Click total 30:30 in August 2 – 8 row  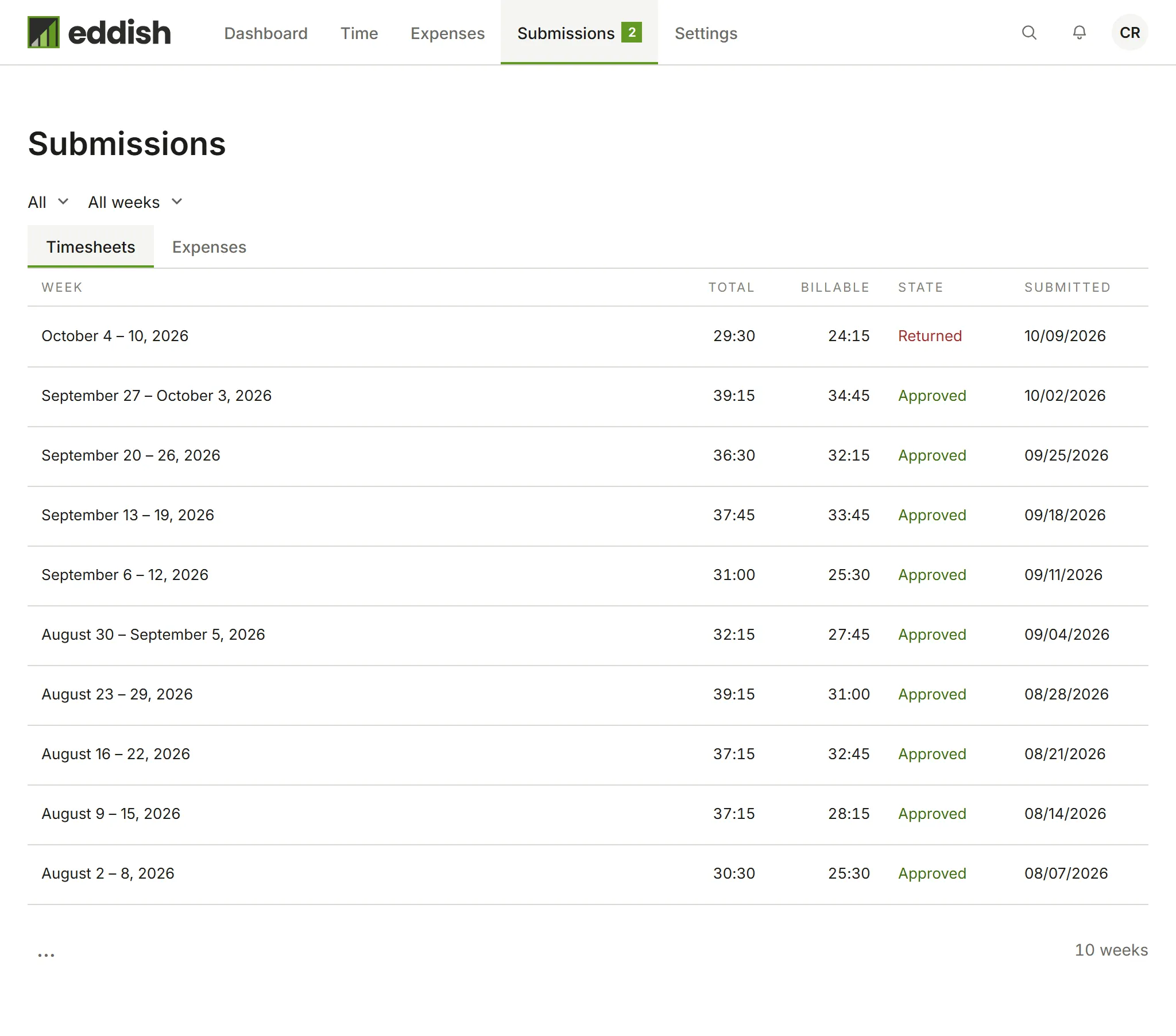(733, 873)
